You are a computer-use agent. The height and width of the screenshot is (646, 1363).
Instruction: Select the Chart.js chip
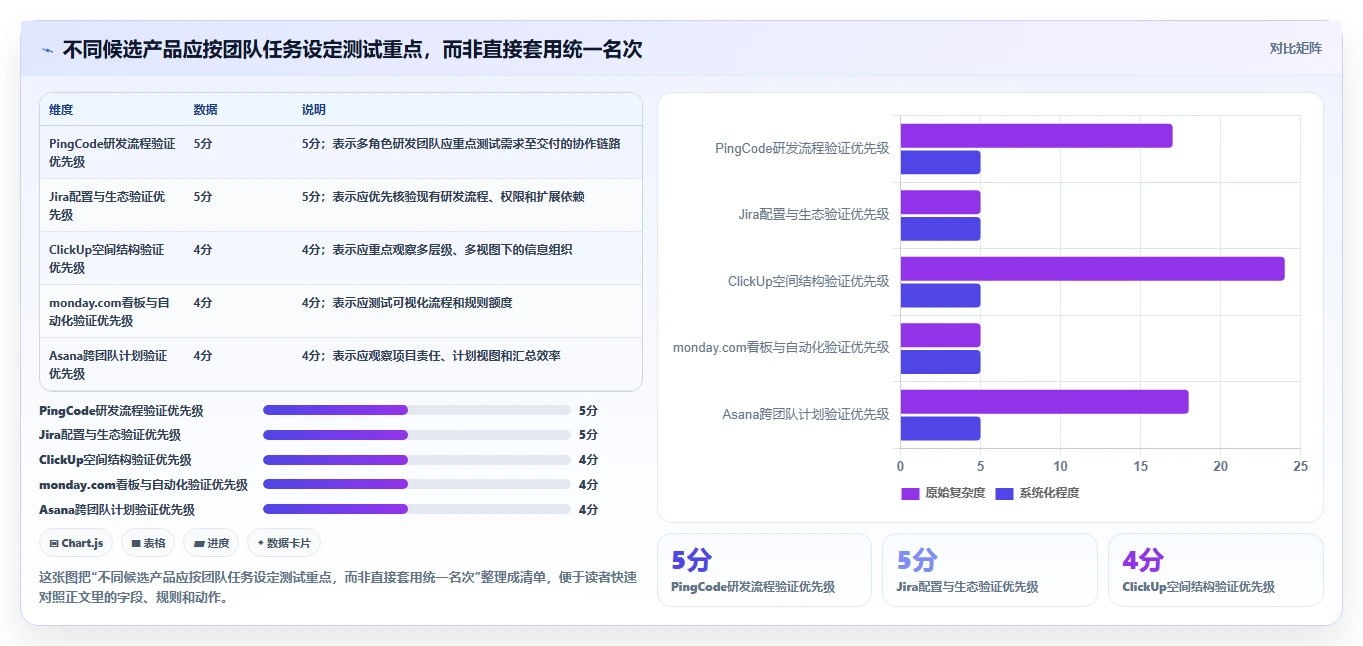click(76, 543)
